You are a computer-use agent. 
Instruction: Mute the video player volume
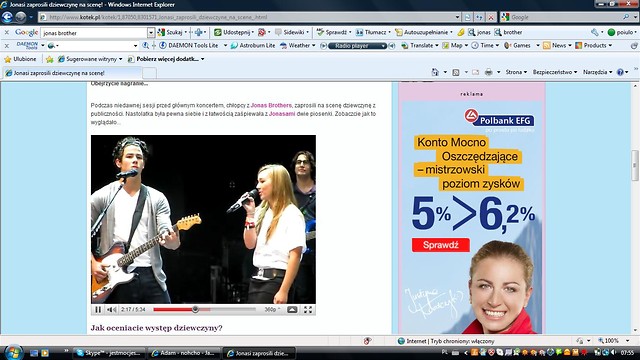[x=111, y=310]
